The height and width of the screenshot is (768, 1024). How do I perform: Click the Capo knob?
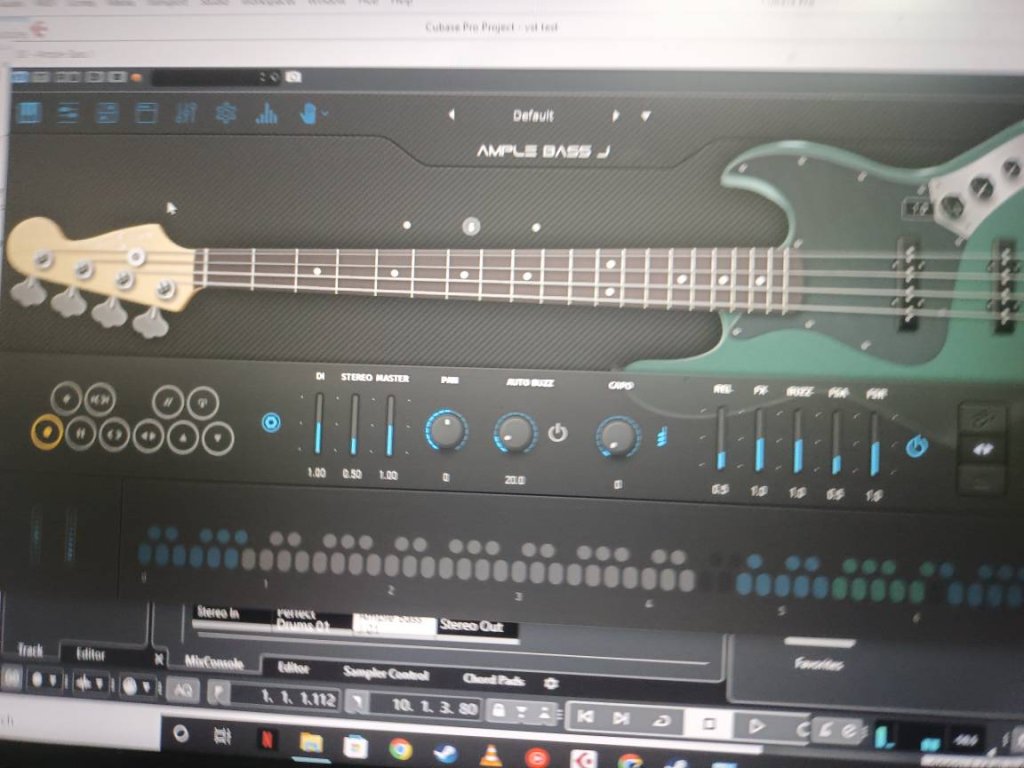point(617,437)
